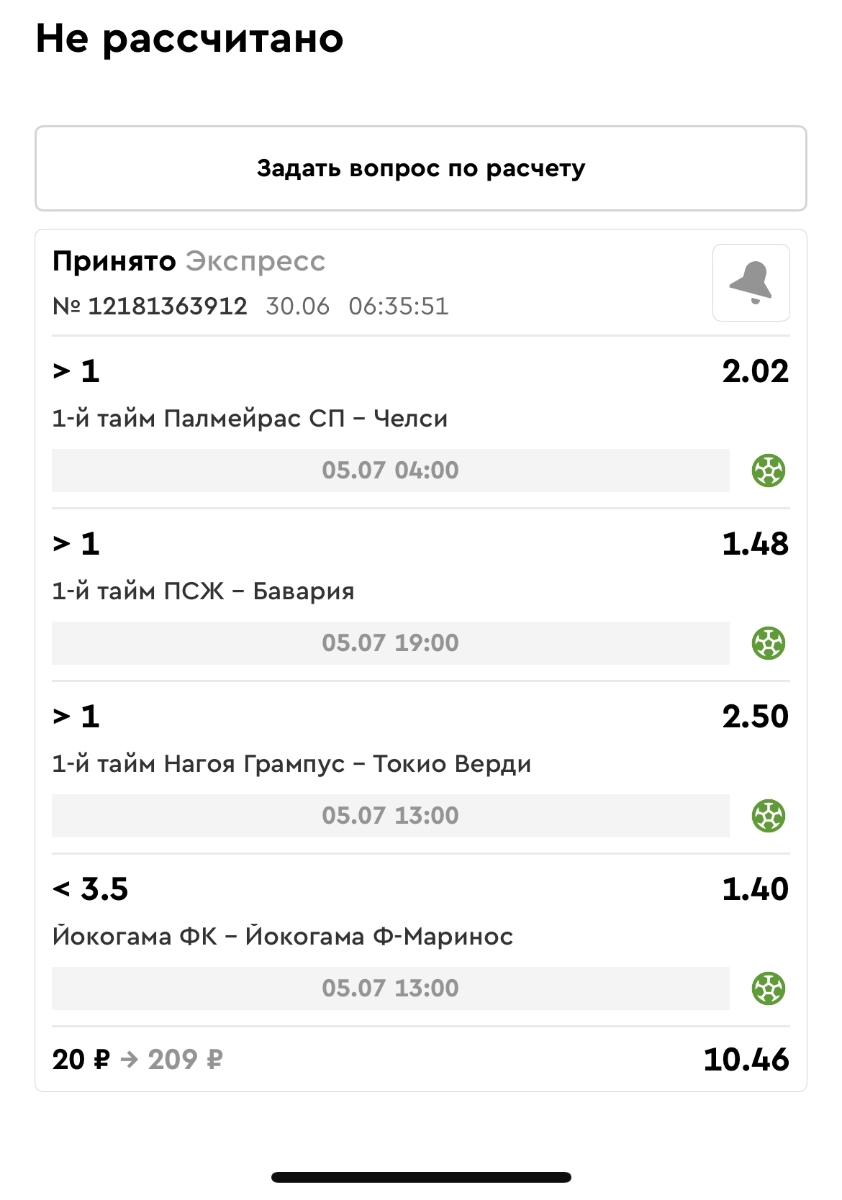The image size is (842, 1200).
Task: Open the Палмейрас СП – Челси match
Action: [250, 419]
